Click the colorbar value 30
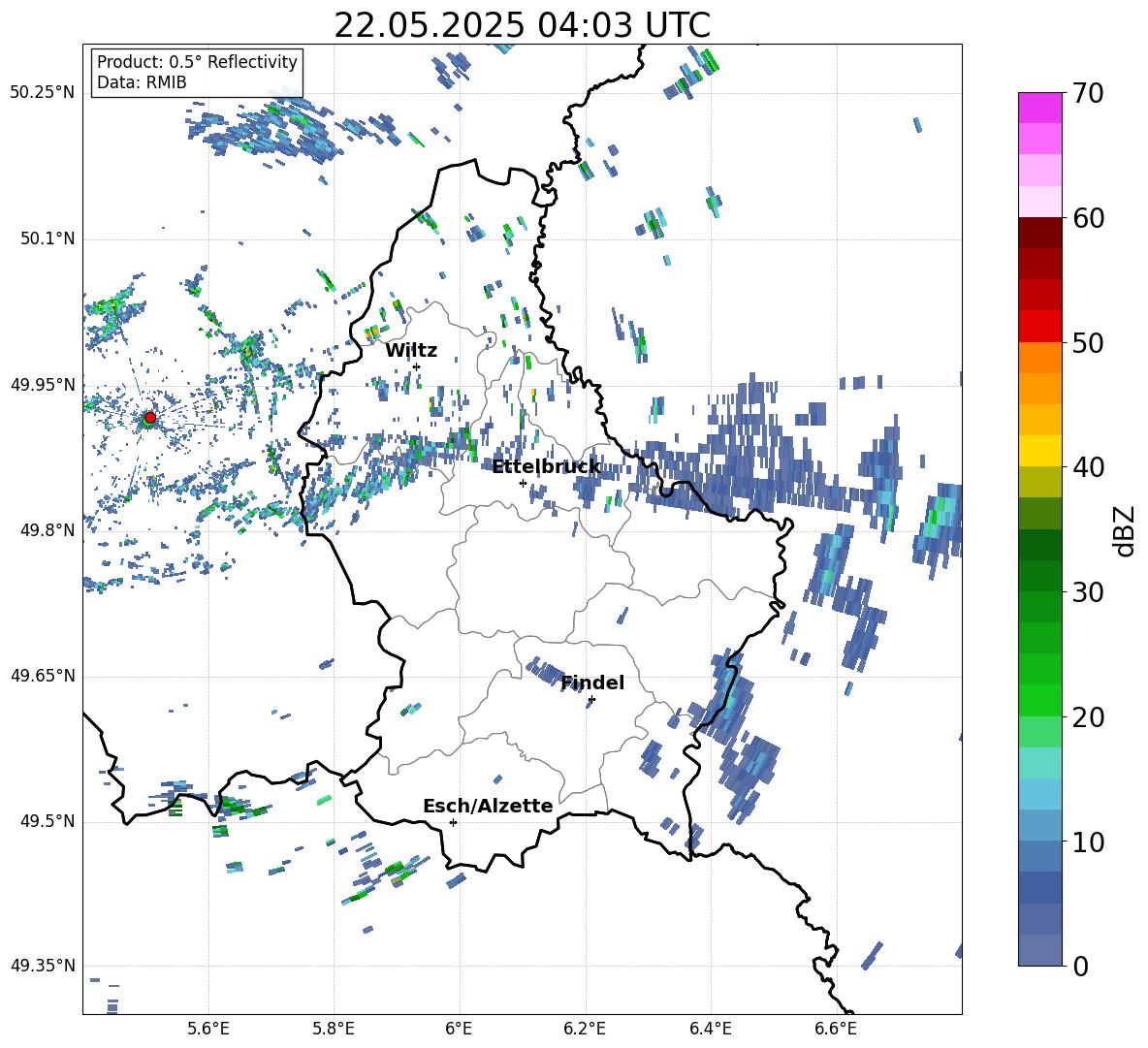Screen dimensions: 1148x1048 [1088, 592]
